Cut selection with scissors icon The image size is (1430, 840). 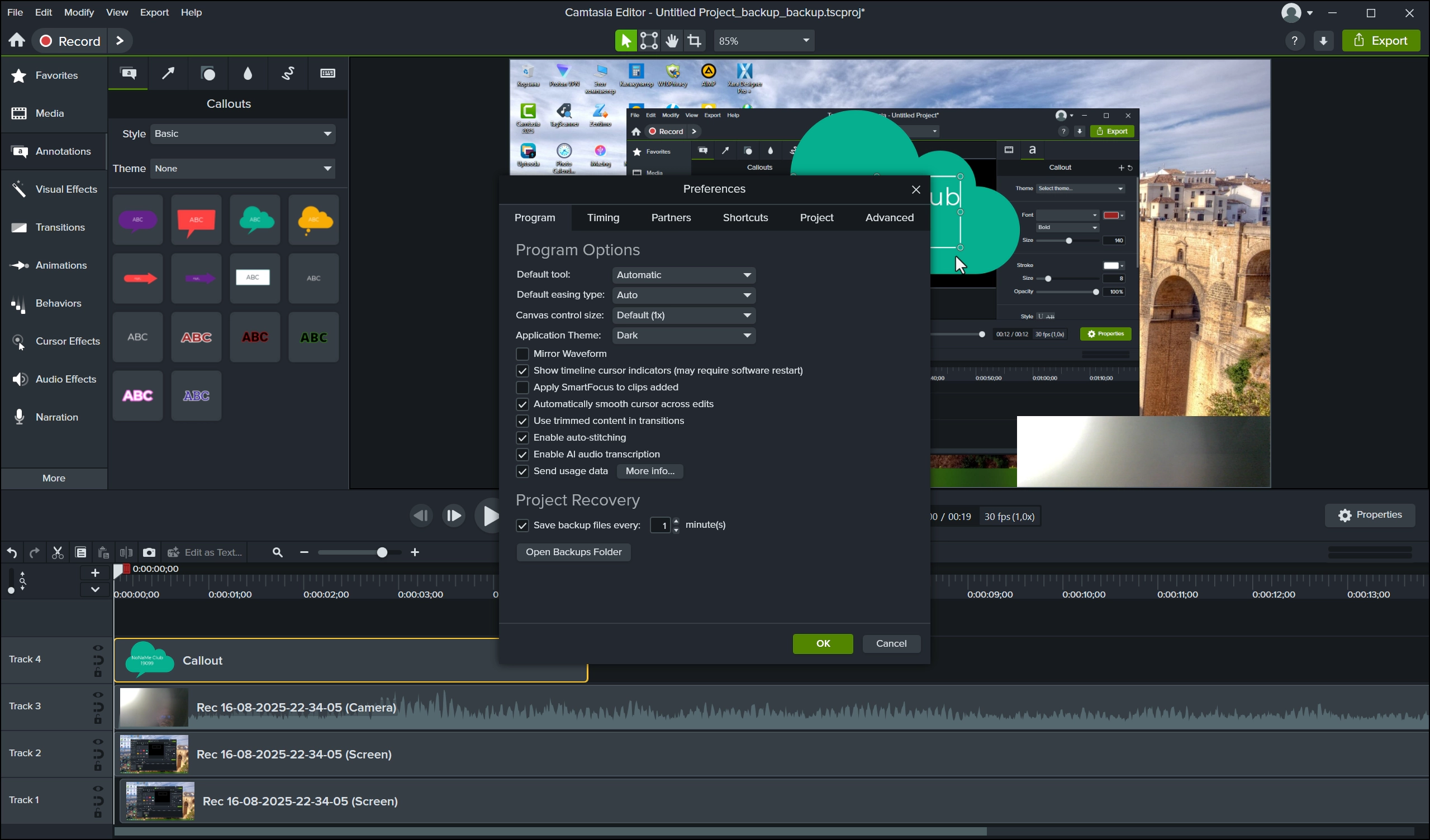pos(58,552)
